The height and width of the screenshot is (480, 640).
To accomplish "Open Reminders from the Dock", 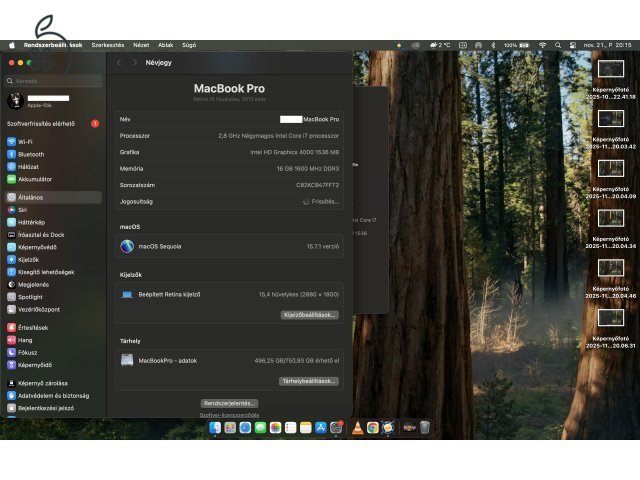I will click(291, 427).
